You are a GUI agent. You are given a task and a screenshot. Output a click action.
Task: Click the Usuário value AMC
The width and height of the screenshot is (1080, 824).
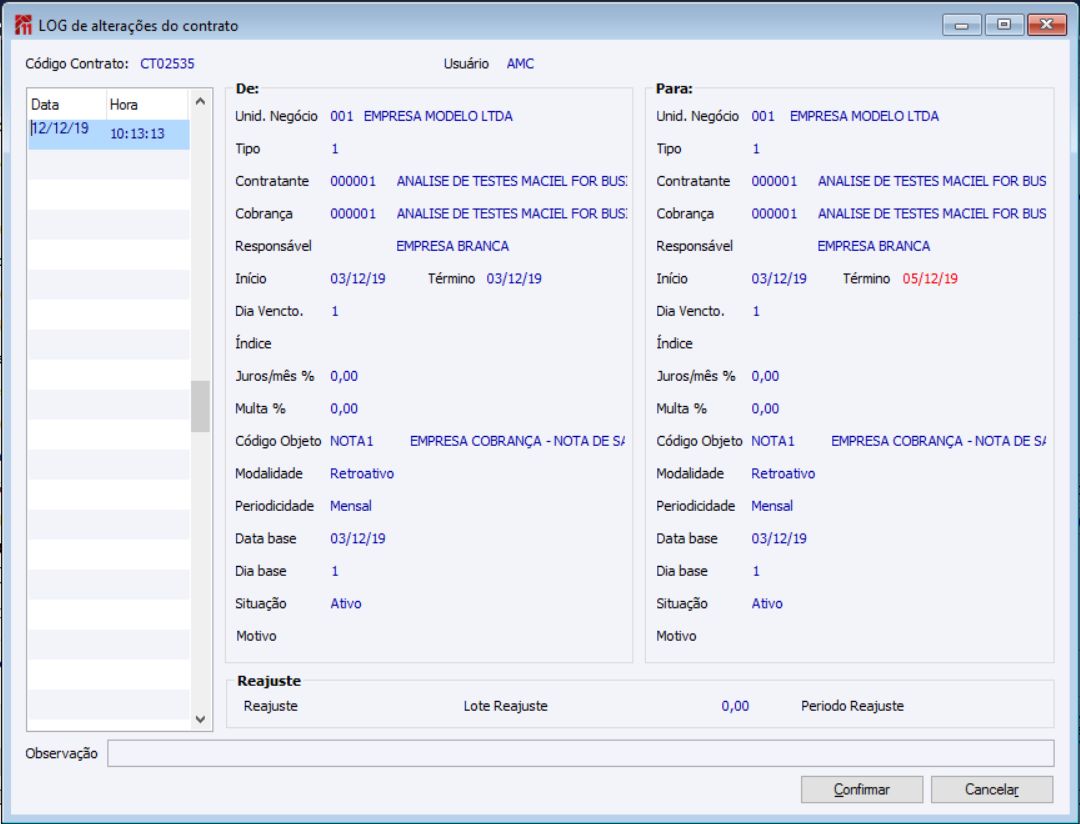pos(520,64)
